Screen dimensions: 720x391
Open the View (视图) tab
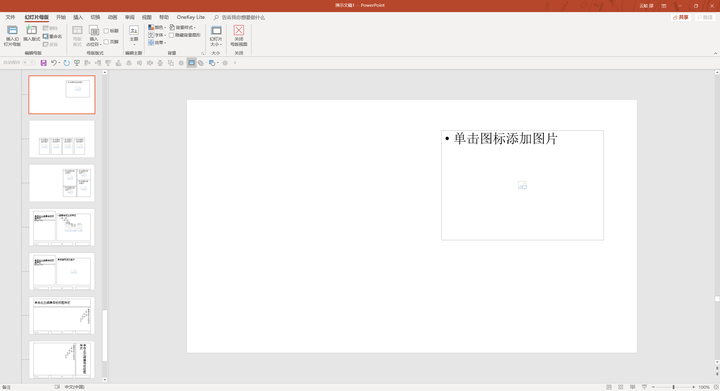[x=146, y=17]
